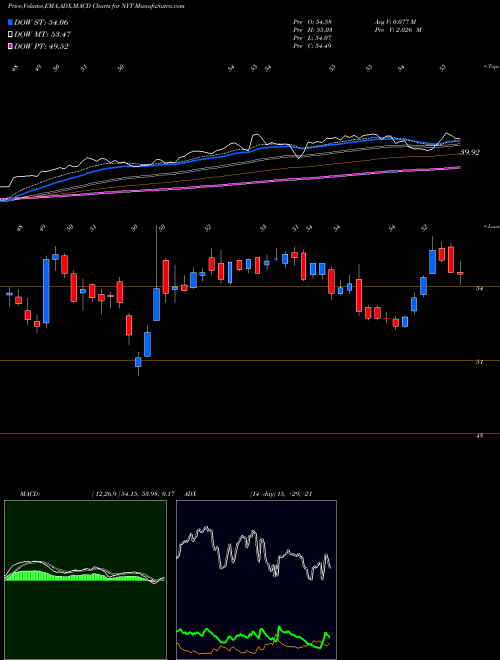Click the blue DOW ST legend swatch
Image resolution: width=500 pixels, height=660 pixels.
coord(11,22)
